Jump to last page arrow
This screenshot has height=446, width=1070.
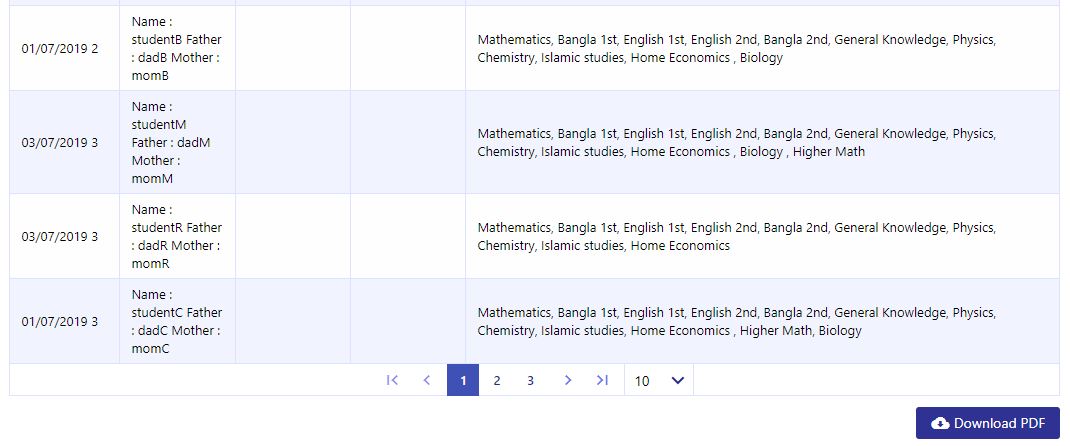click(x=602, y=381)
